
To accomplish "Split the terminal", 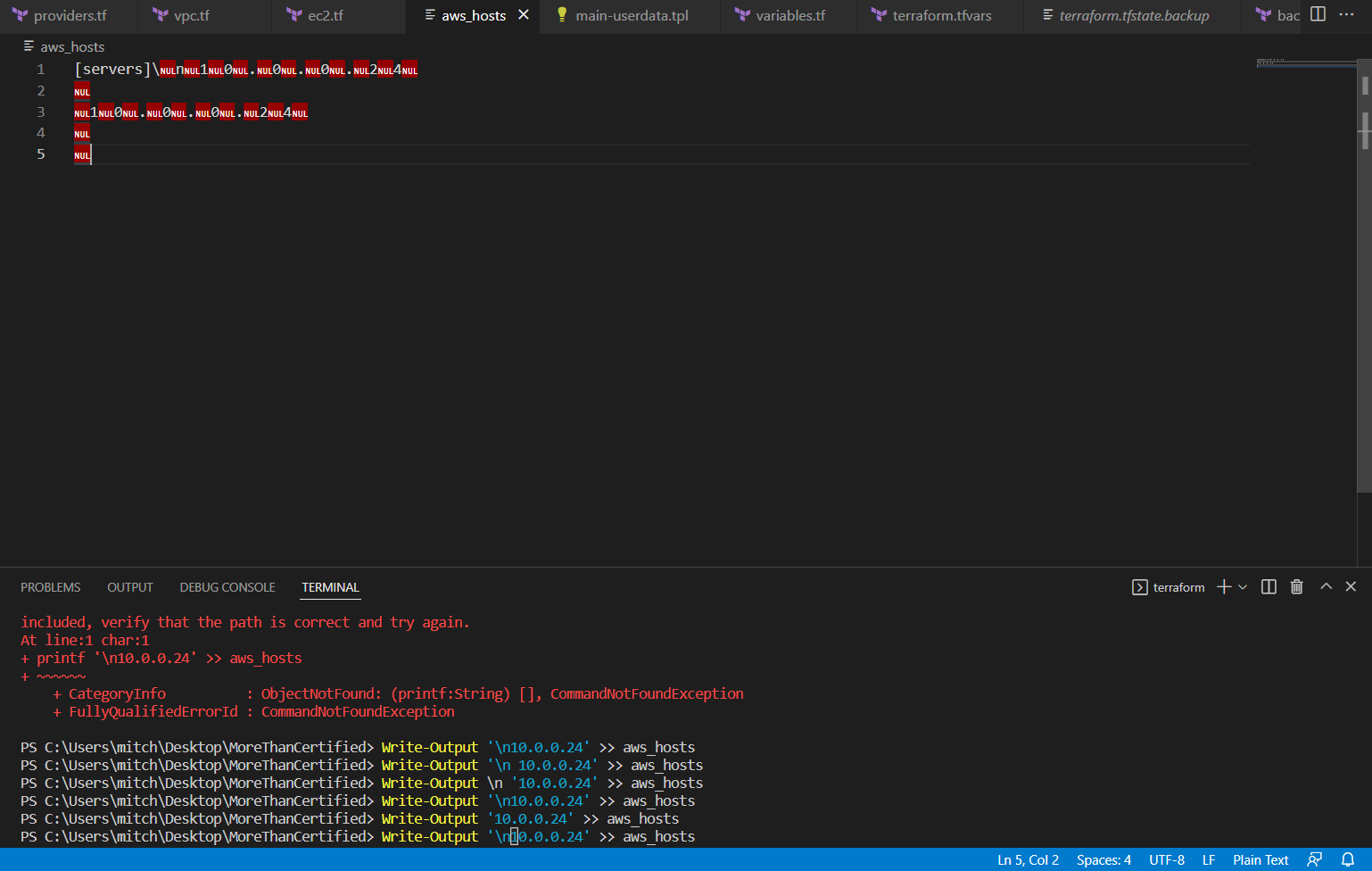I will point(1269,586).
